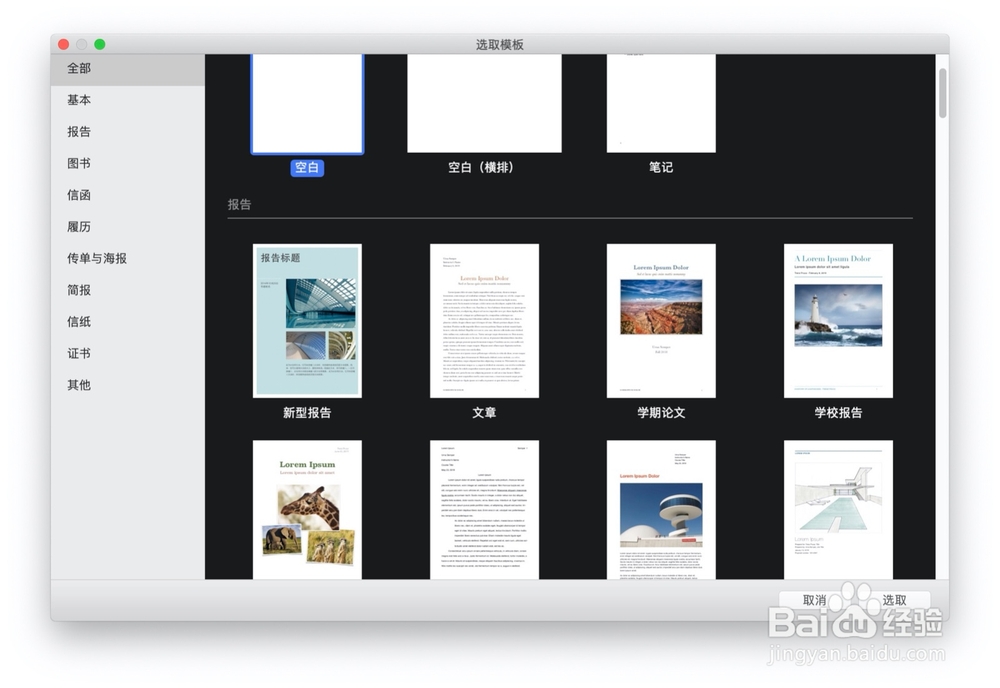Browse the 图书 category
Image resolution: width=1000 pixels, height=688 pixels.
[79, 163]
